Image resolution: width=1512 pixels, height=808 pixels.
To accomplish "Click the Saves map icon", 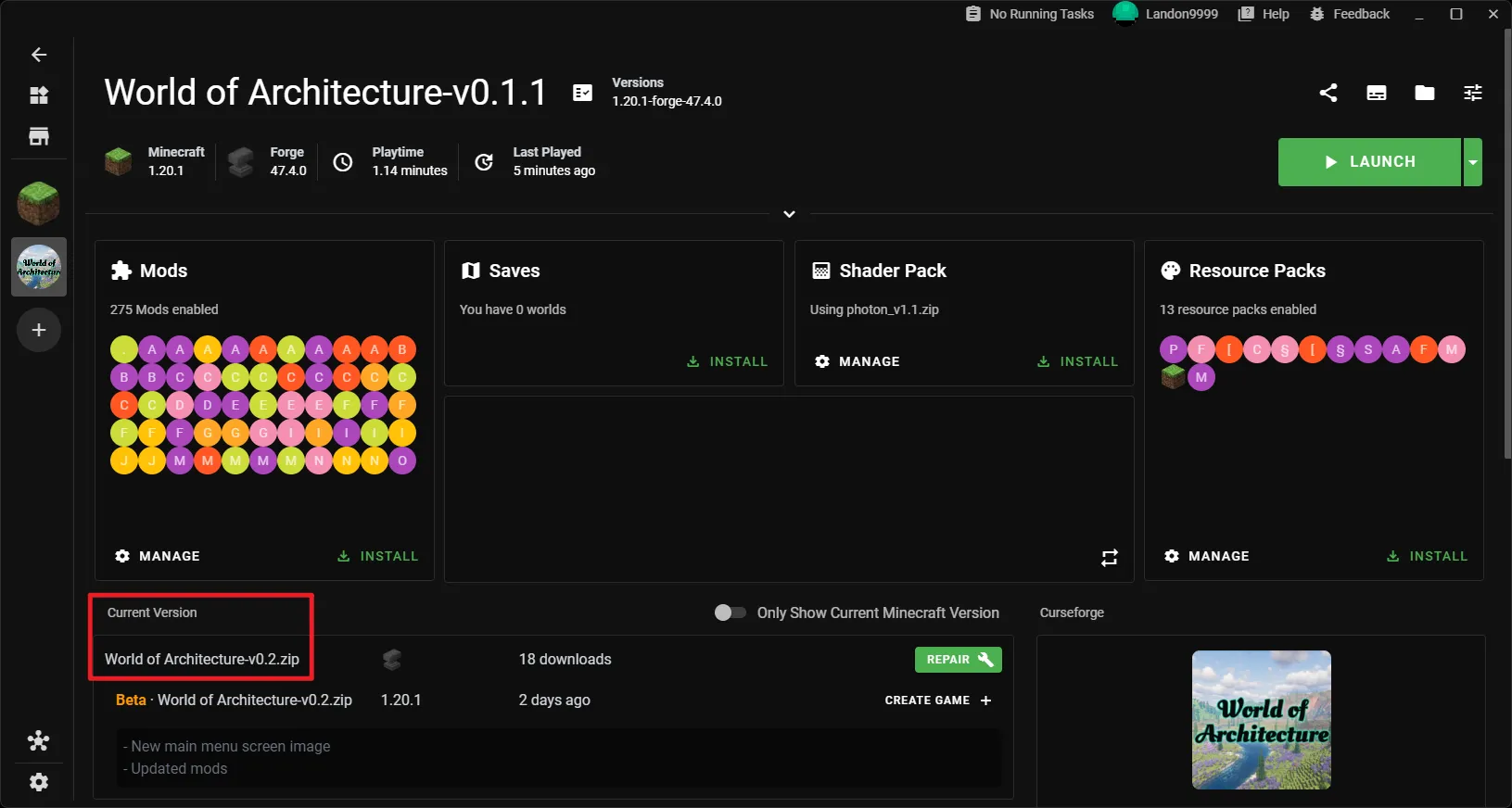I will point(471,271).
